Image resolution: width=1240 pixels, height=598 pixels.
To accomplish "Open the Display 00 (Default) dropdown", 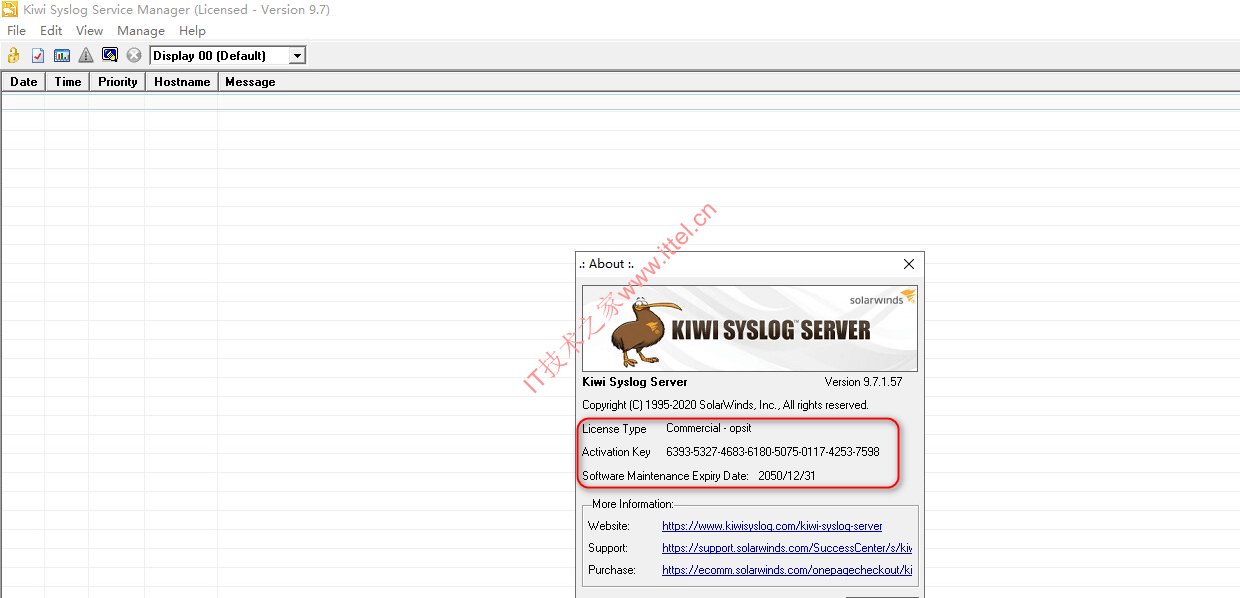I will point(297,56).
